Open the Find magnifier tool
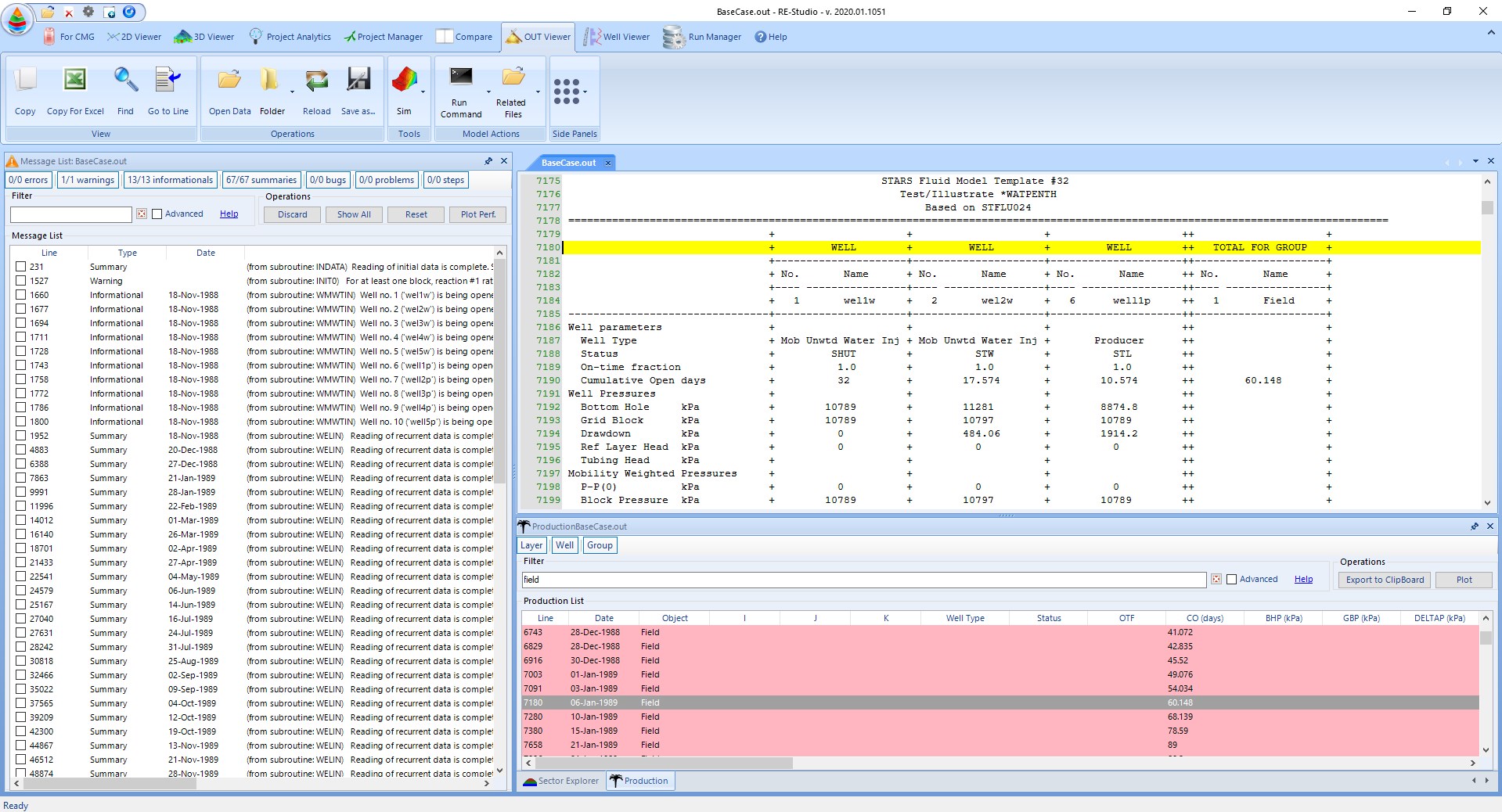1502x812 pixels. click(125, 80)
